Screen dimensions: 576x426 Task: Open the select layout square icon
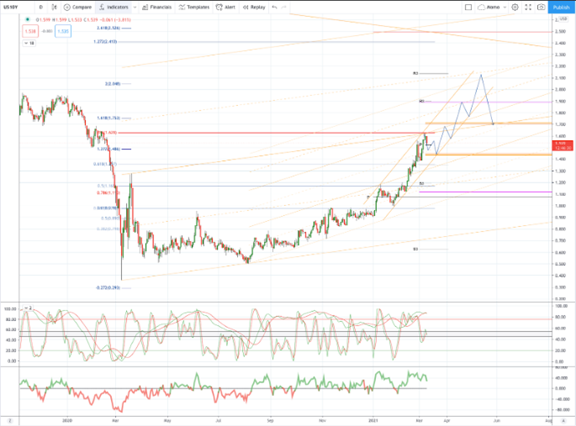click(468, 7)
